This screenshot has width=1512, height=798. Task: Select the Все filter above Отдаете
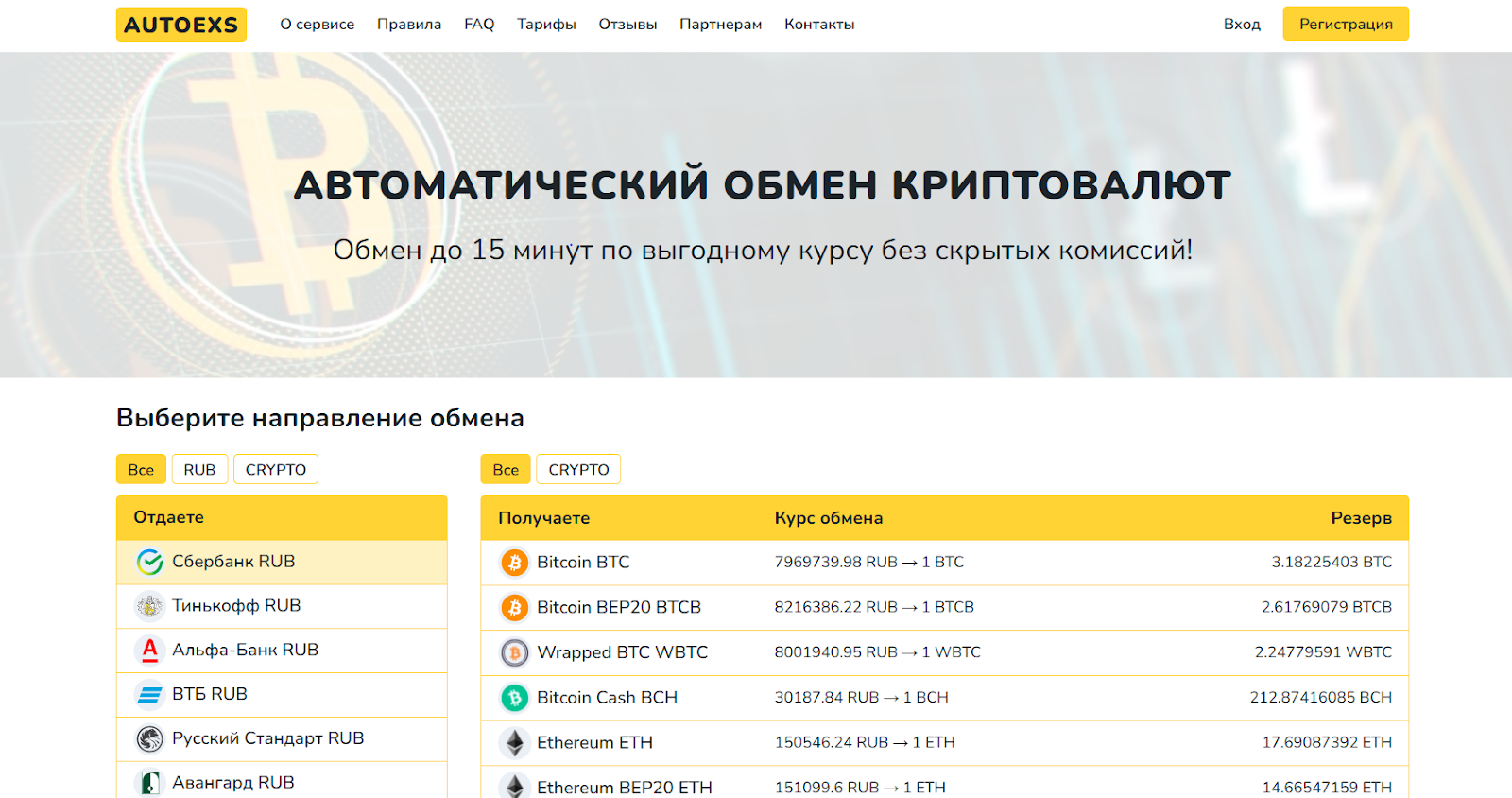tap(141, 469)
